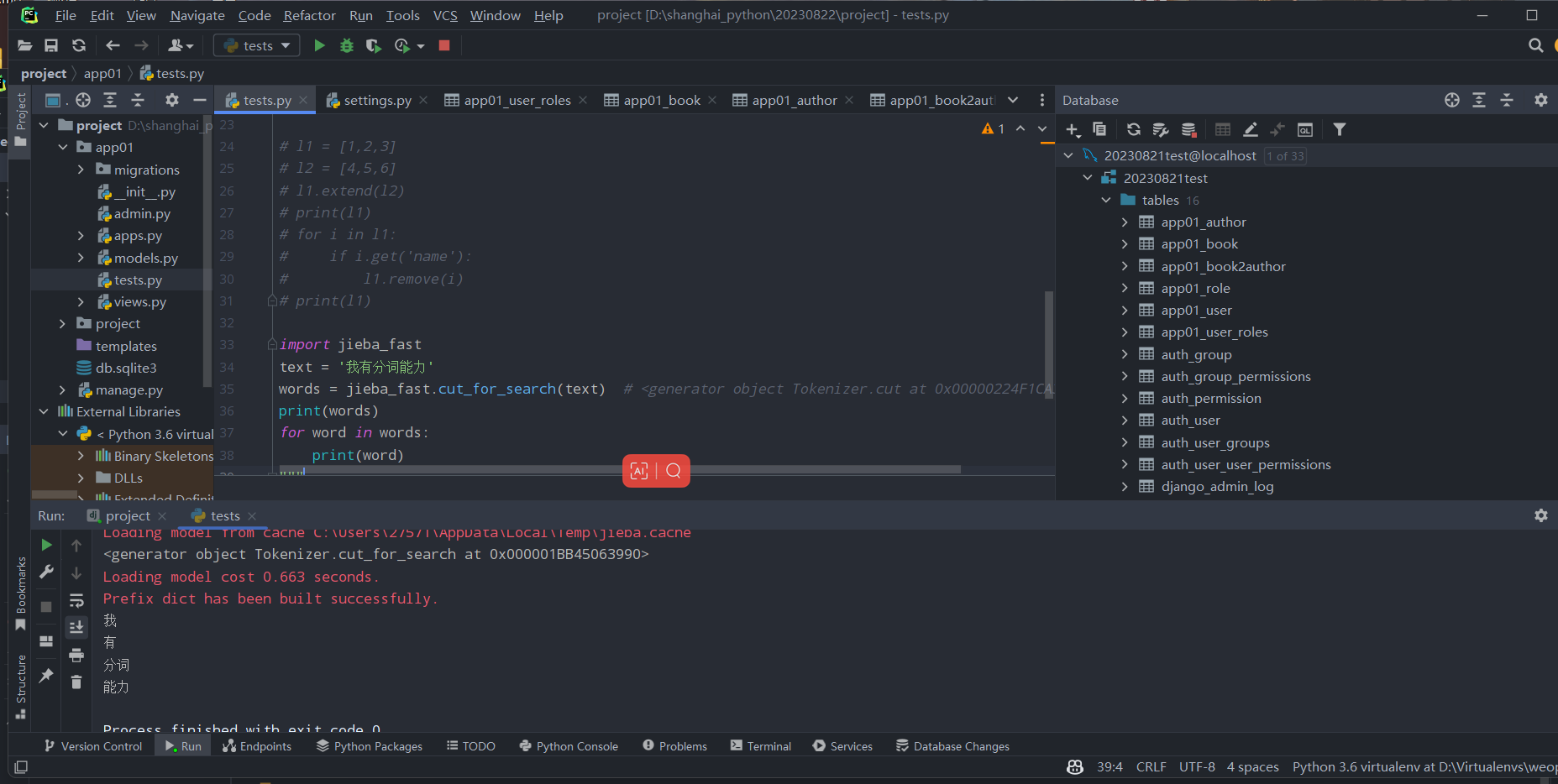Go to next highlighted error arrow
This screenshot has height=784, width=1558.
(x=1042, y=128)
